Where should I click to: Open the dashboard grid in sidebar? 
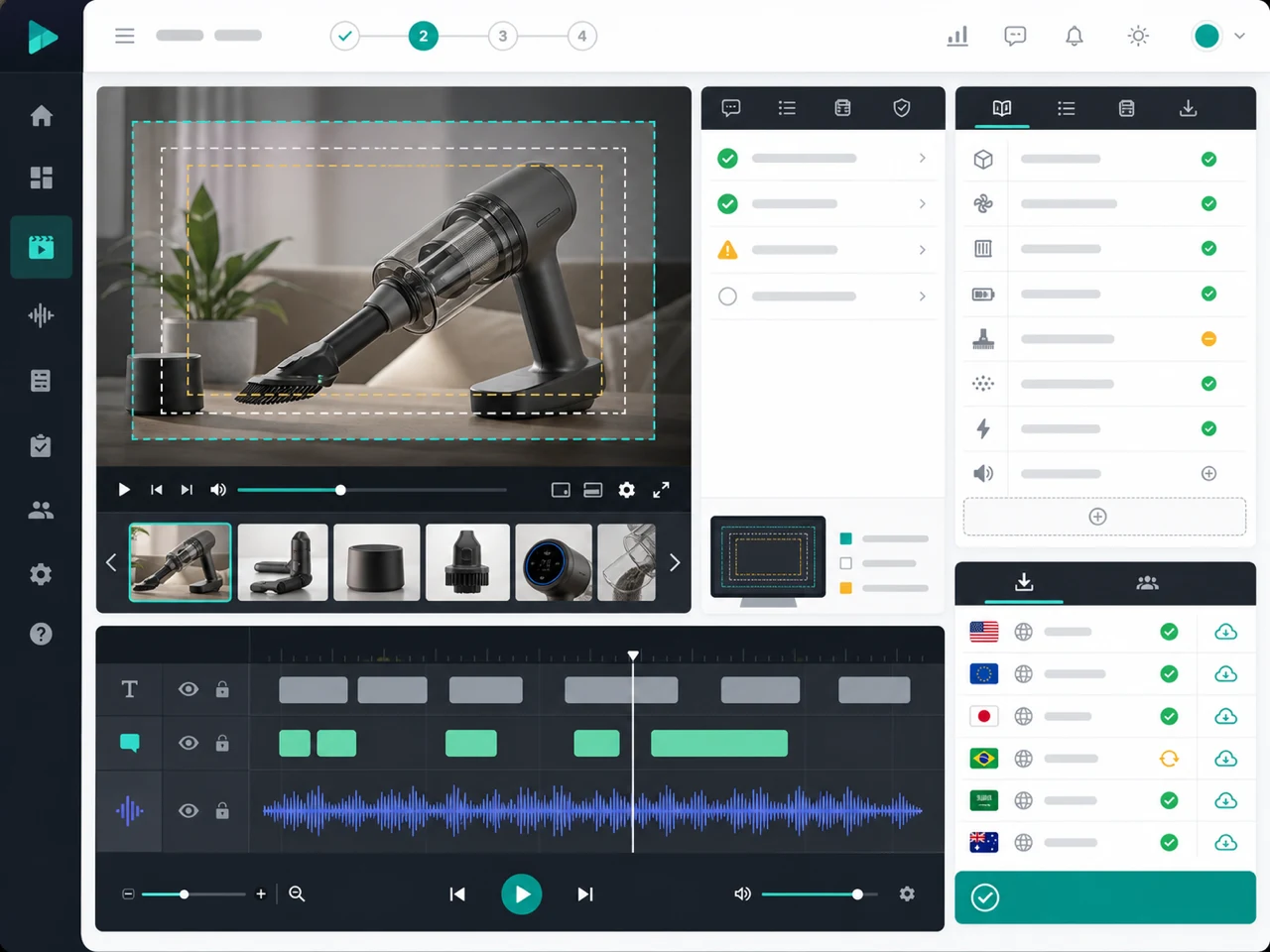[41, 178]
